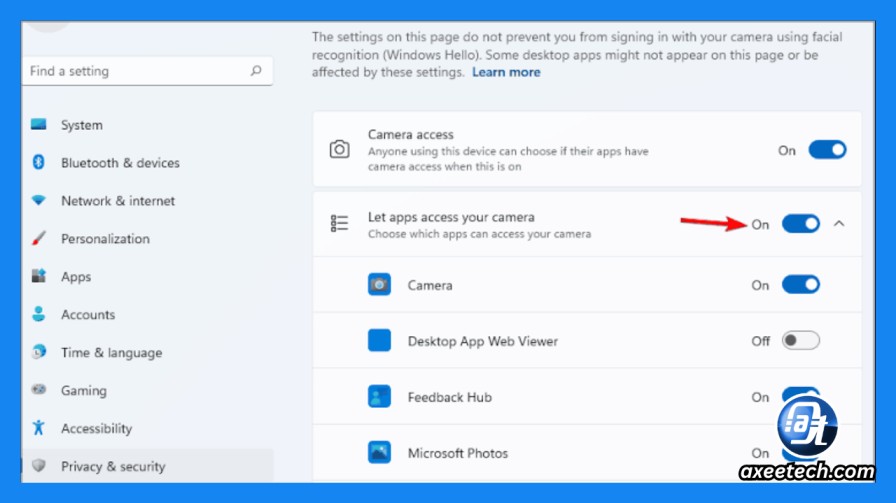The height and width of the screenshot is (503, 896).
Task: Click the Camera app icon
Action: [x=379, y=285]
